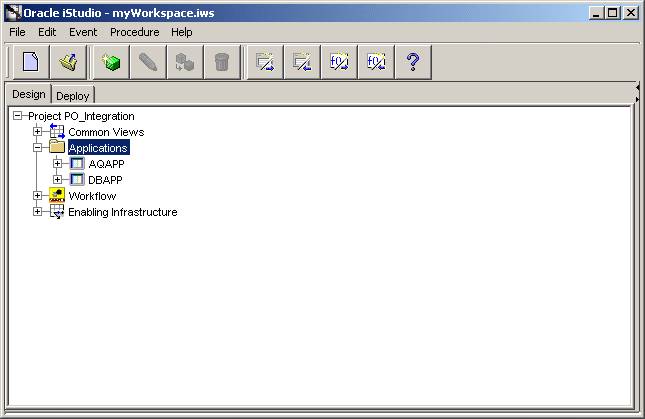Click the Applications folder icon
The image size is (645, 419).
[57, 147]
